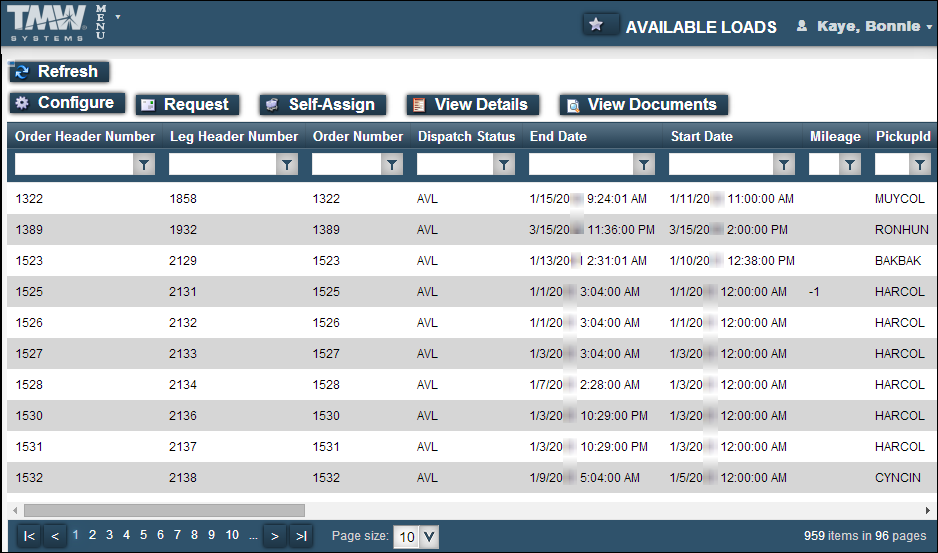Click the Self-Assign button
The image size is (938, 553).
tap(321, 105)
